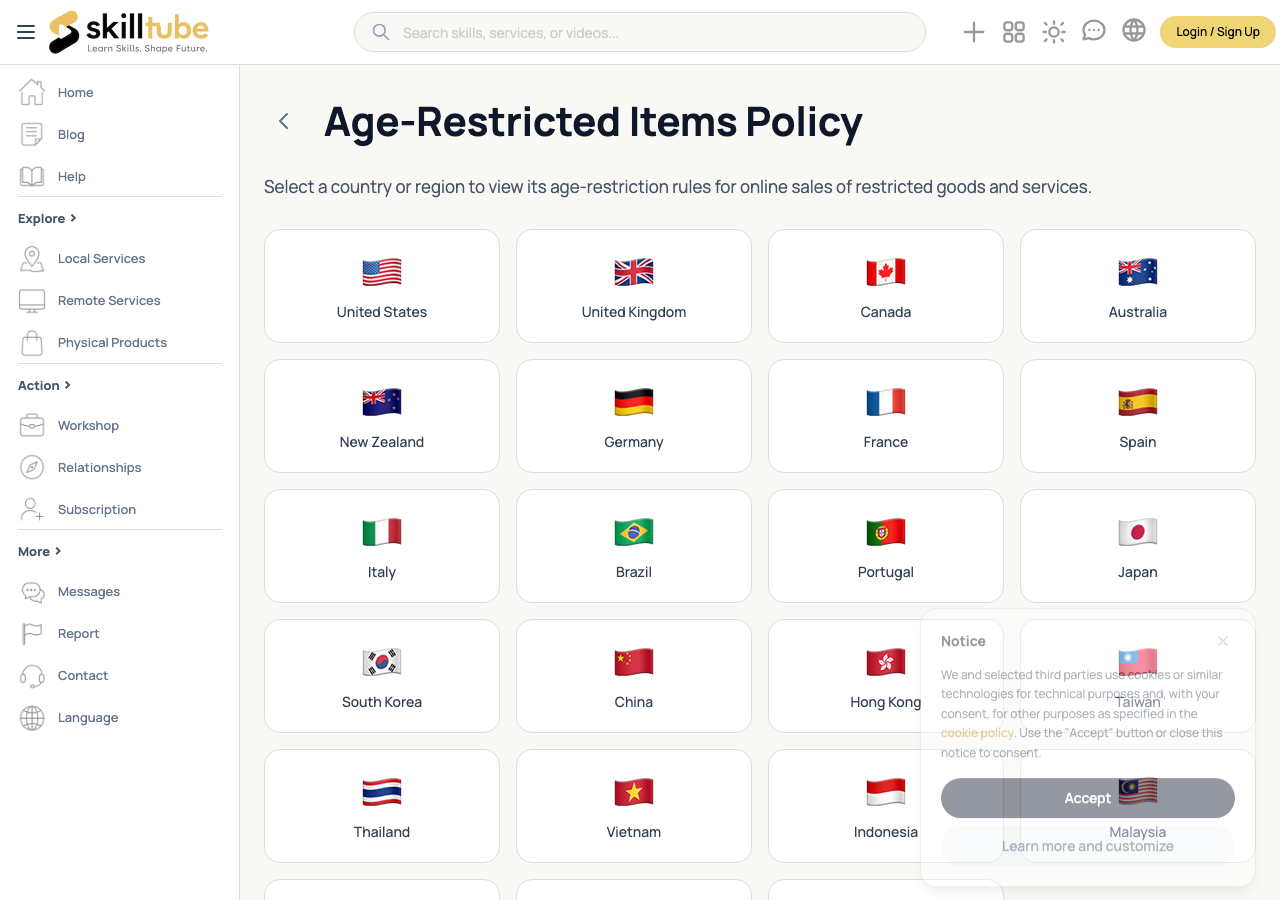This screenshot has height=900, width=1280.
Task: Toggle the light/dark theme sun icon
Action: pyautogui.click(x=1054, y=32)
